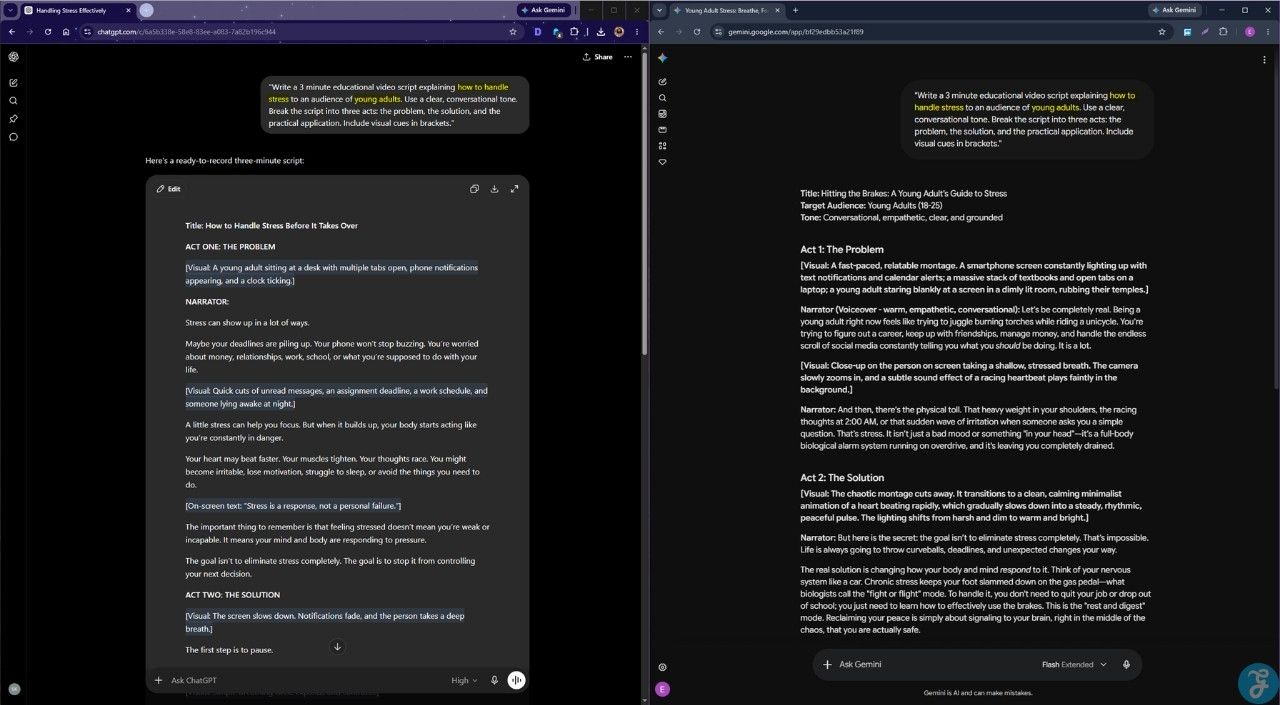This screenshot has width=1280, height=705.
Task: Open fourth sidebar icon in Gemini
Action: pyautogui.click(x=662, y=130)
